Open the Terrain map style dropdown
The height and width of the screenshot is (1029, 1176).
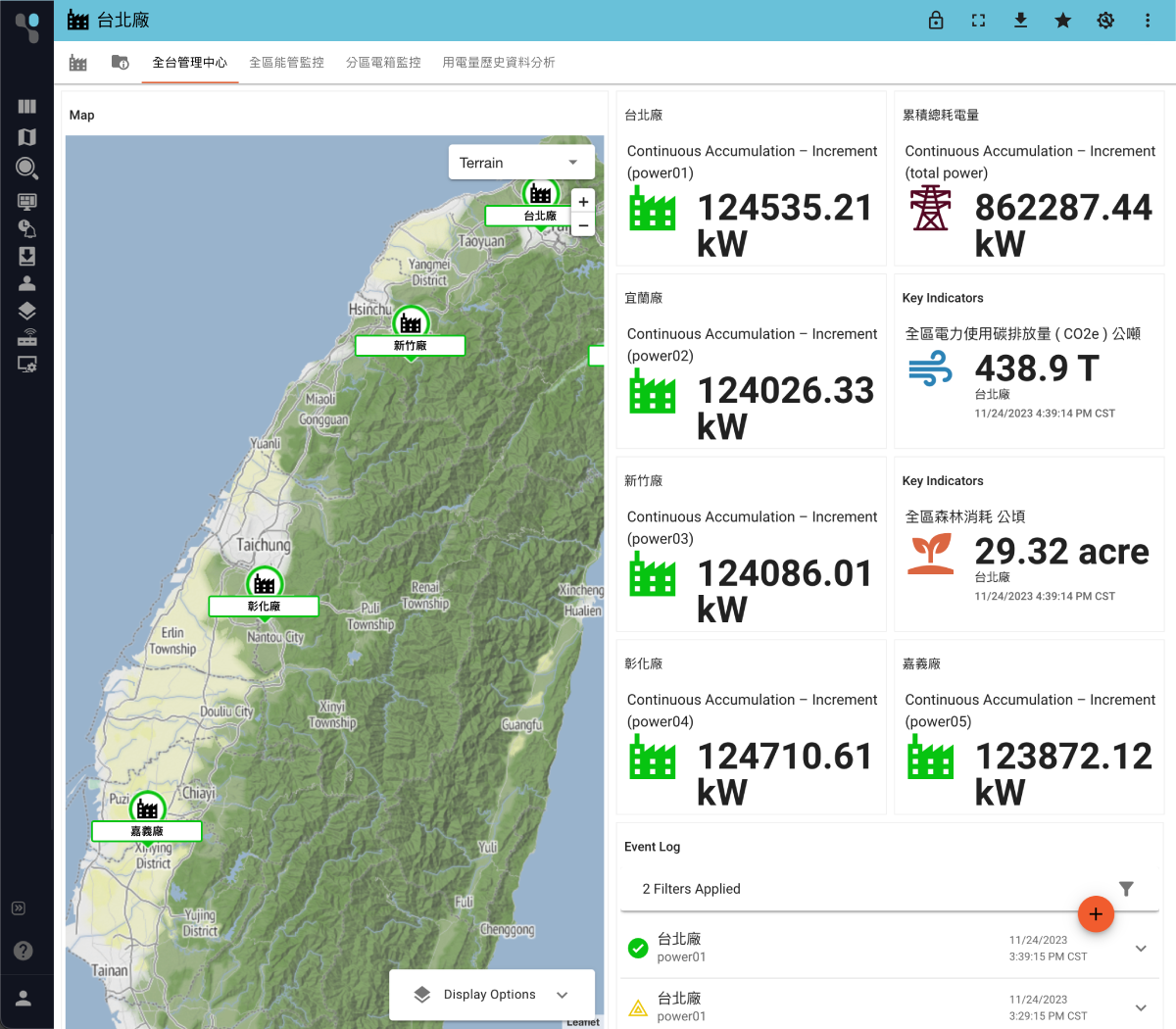pyautogui.click(x=521, y=161)
